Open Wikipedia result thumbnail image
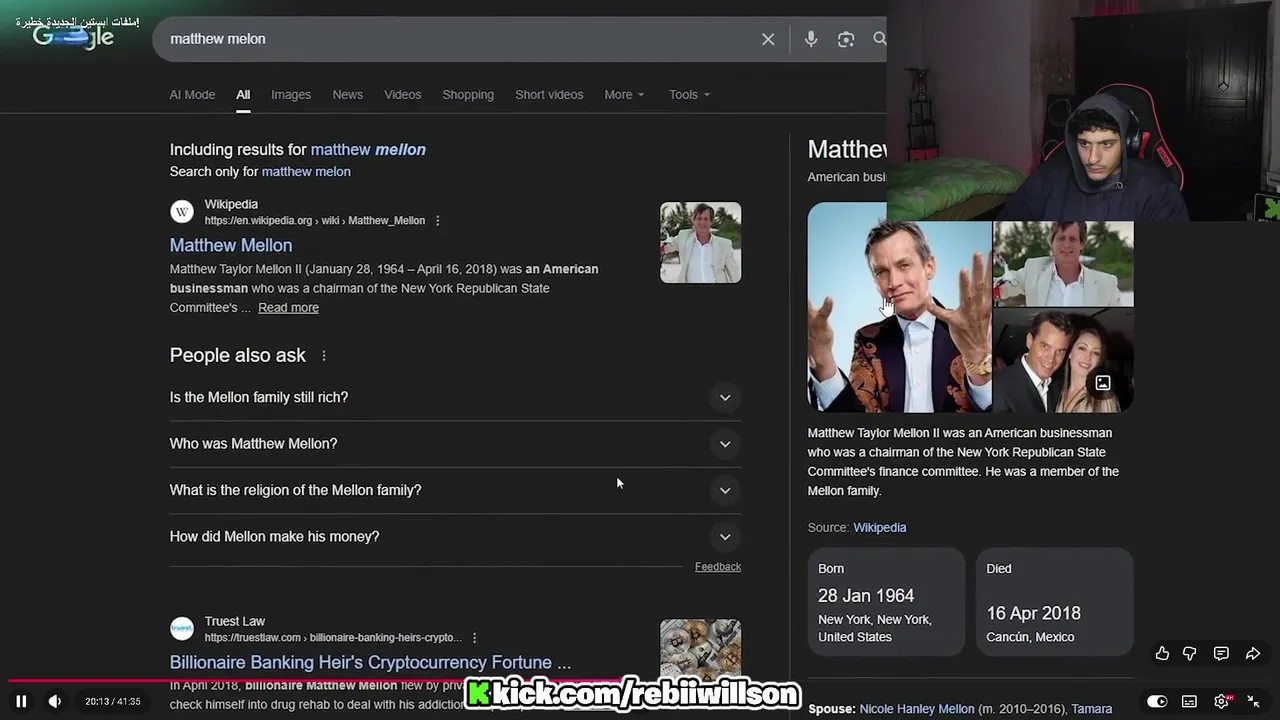 coord(700,243)
